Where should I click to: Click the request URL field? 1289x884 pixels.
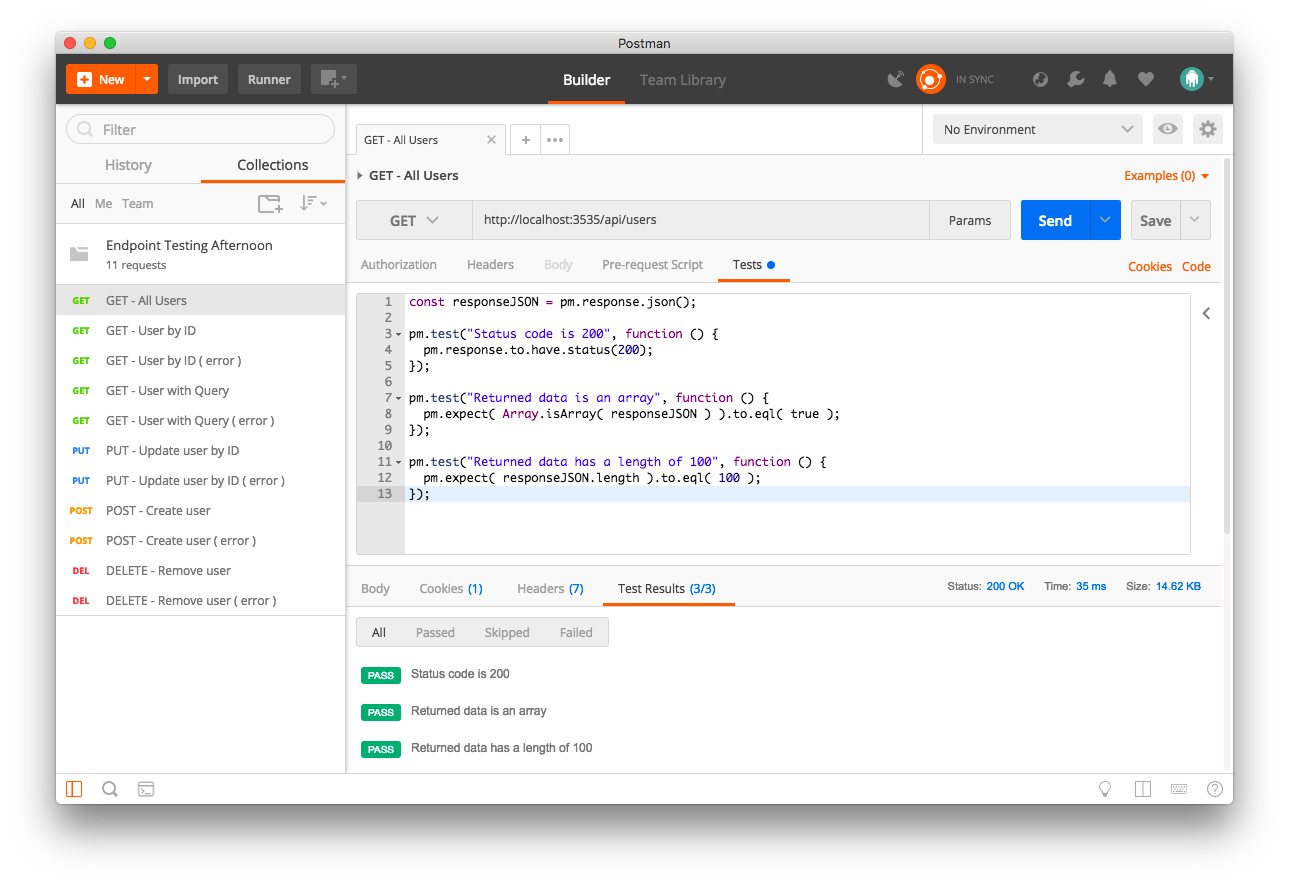700,220
